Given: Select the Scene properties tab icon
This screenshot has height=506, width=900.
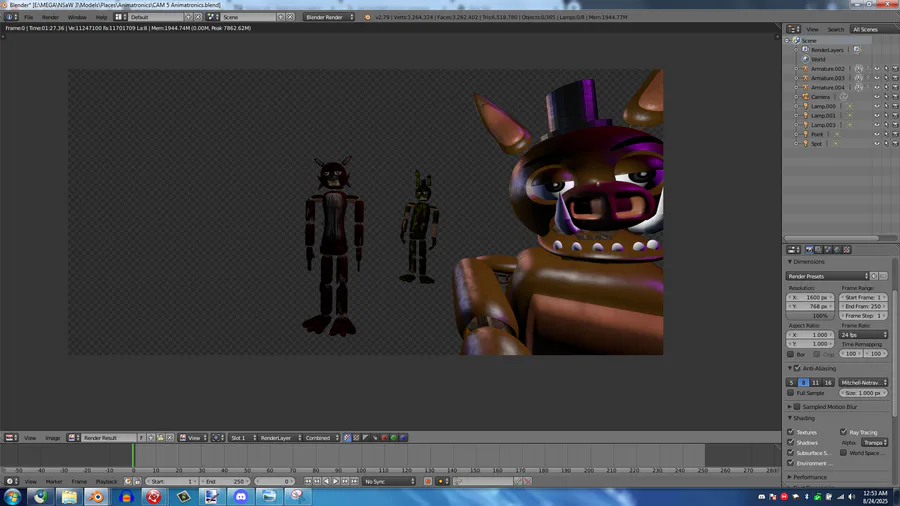Looking at the screenshot, I should coord(828,250).
